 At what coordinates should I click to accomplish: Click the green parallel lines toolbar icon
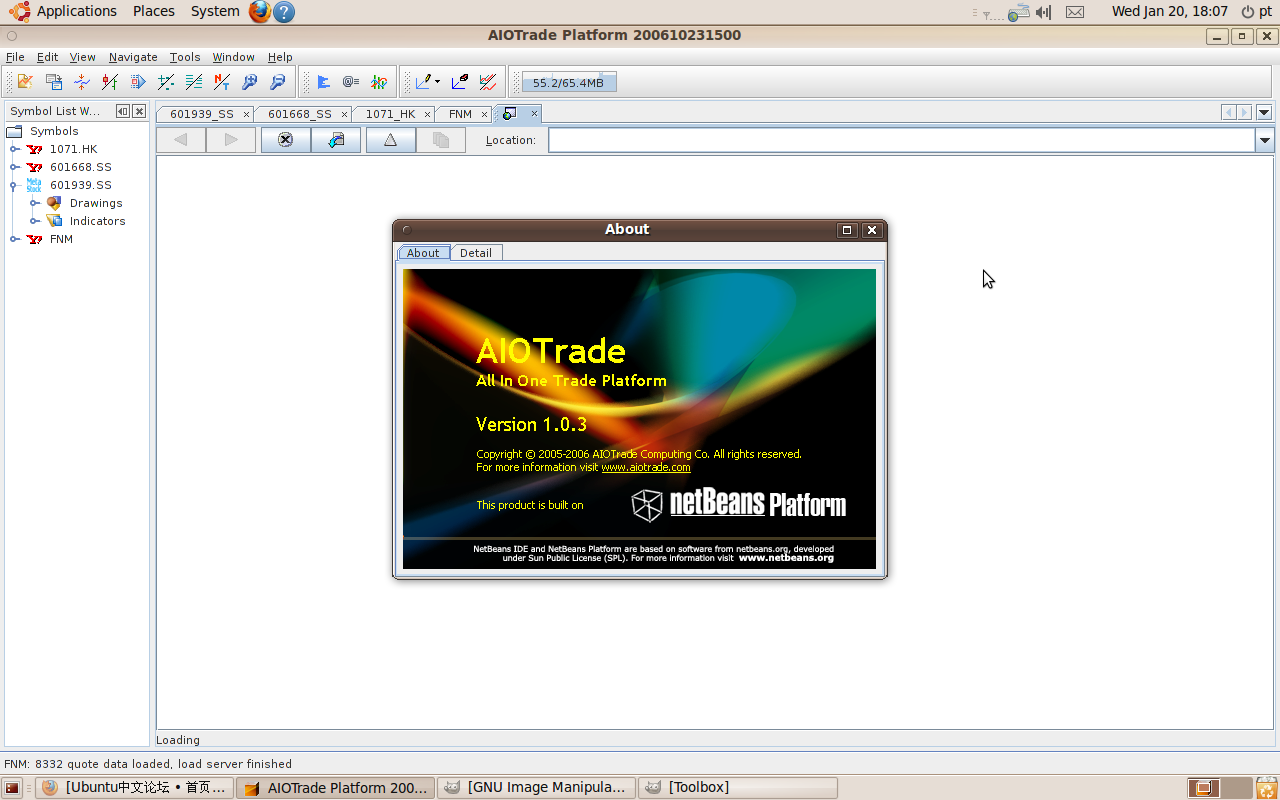[194, 82]
